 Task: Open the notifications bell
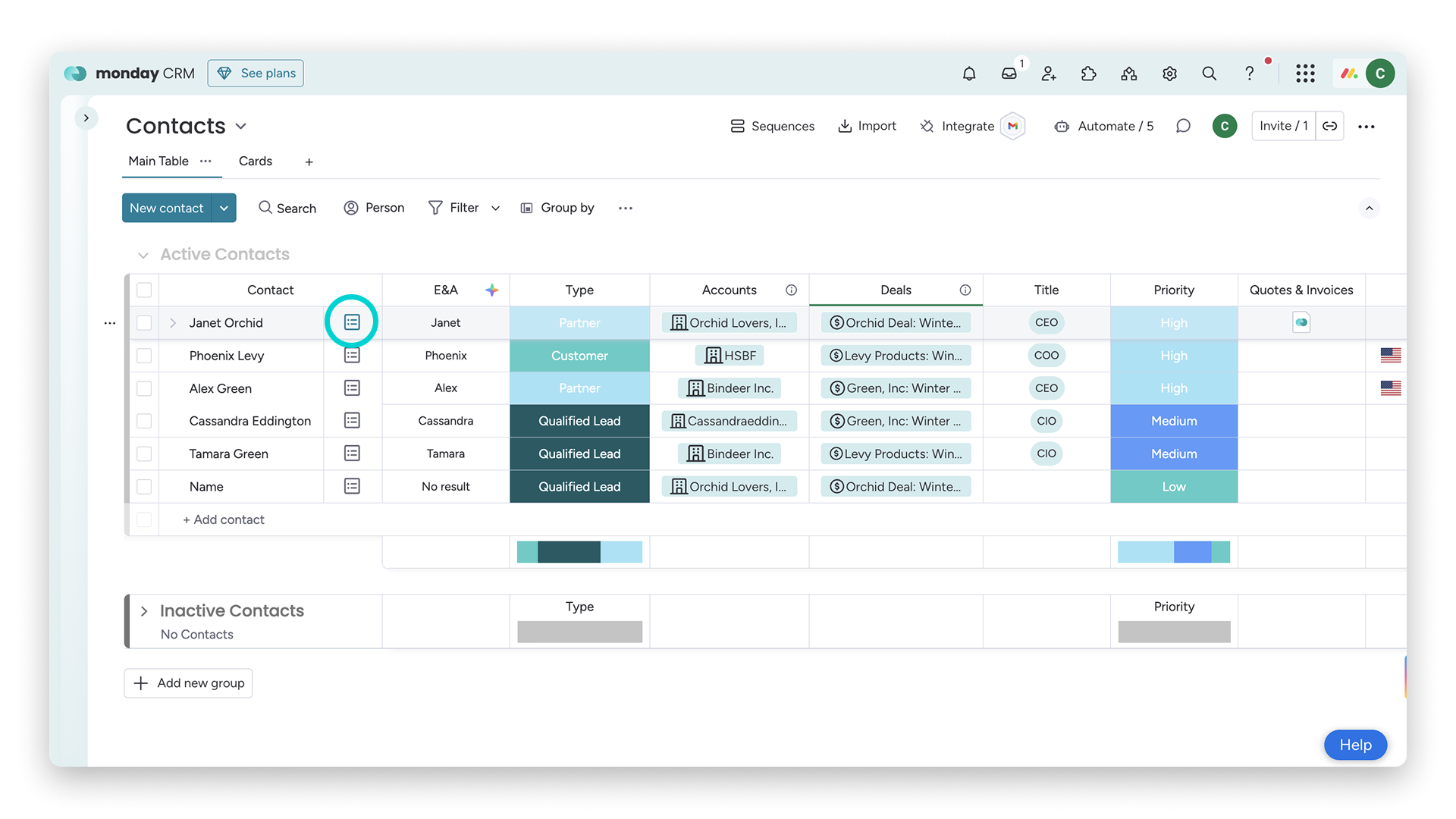[969, 74]
